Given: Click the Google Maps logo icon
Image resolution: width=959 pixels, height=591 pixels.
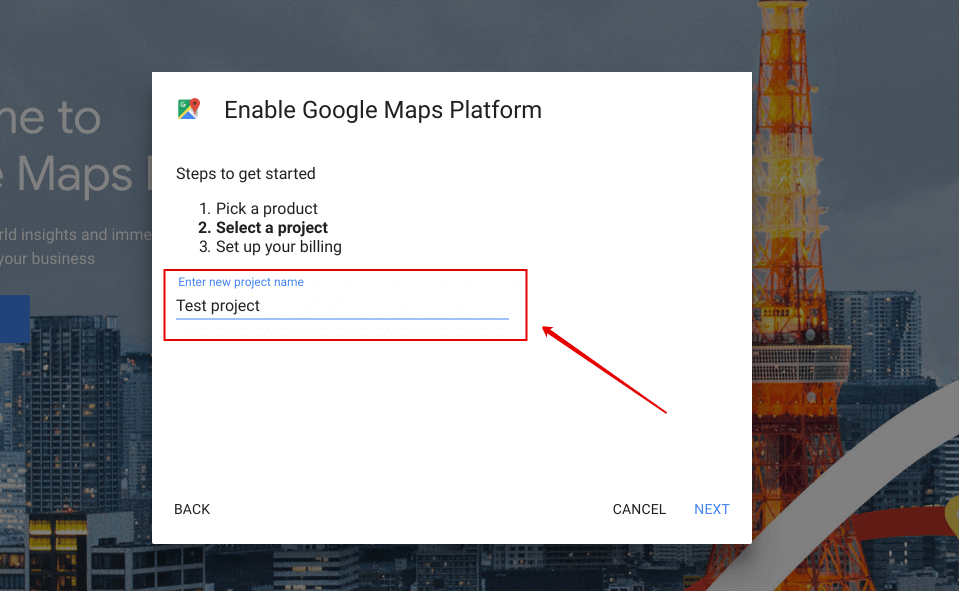Looking at the screenshot, I should (x=188, y=108).
